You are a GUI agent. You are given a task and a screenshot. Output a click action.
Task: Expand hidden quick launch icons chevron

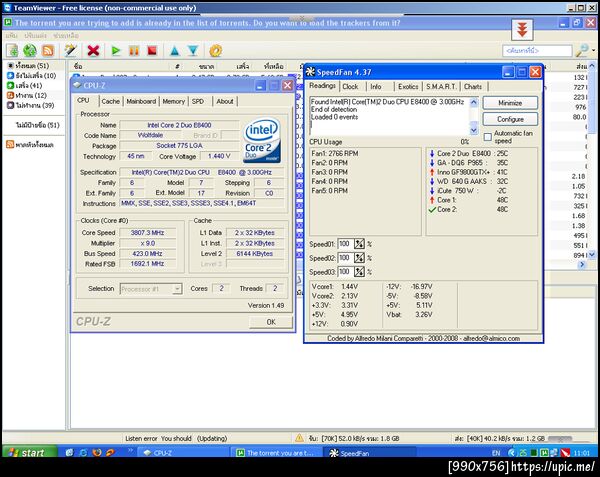tap(130, 450)
